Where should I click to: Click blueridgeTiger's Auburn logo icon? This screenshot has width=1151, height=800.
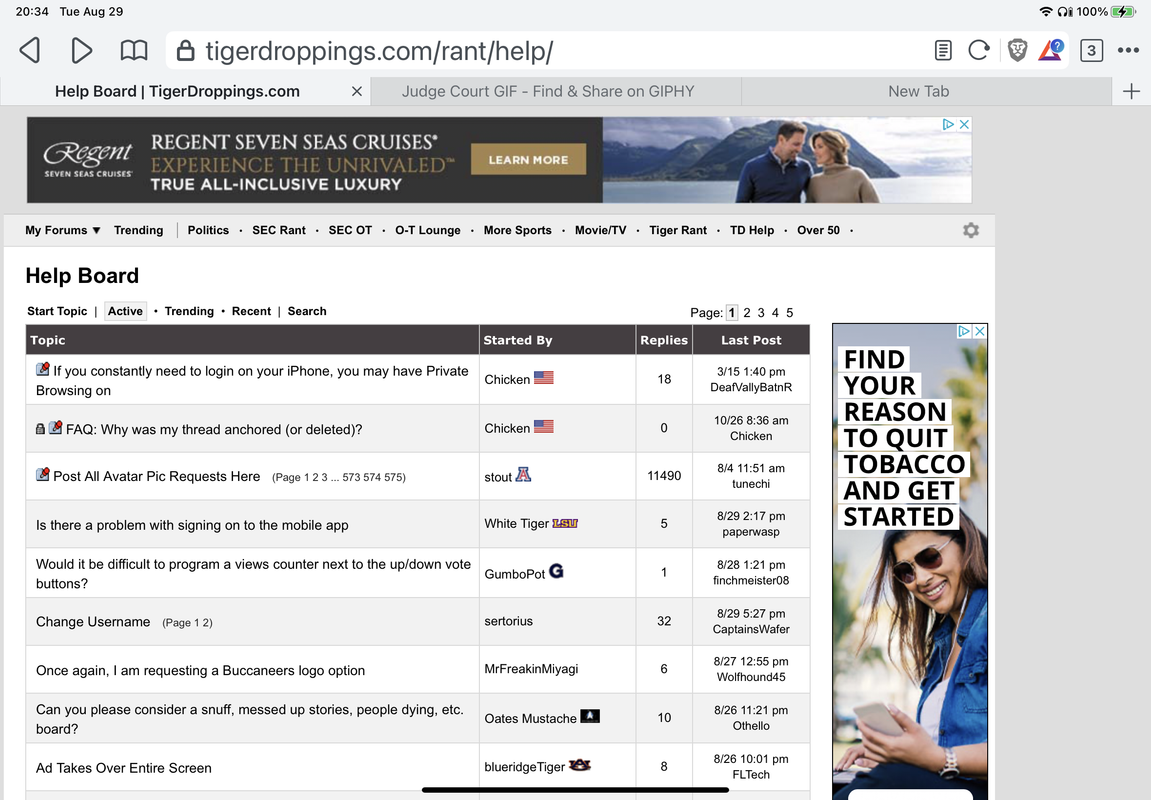pos(579,765)
